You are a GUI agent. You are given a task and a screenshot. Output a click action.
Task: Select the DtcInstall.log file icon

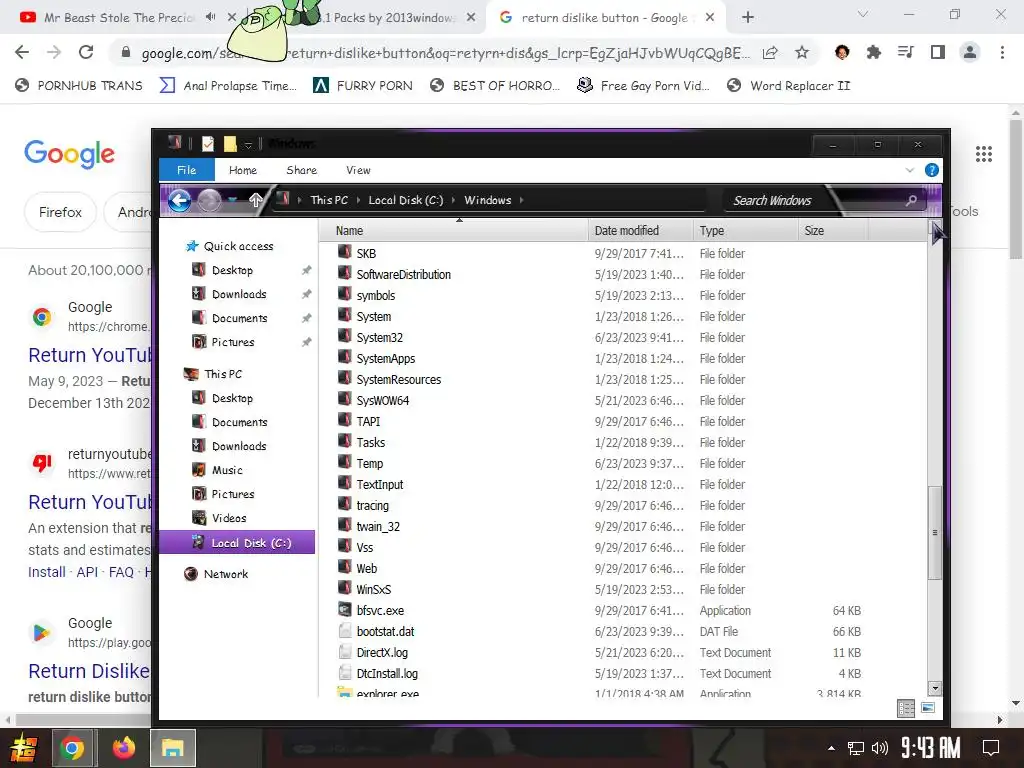tap(345, 673)
